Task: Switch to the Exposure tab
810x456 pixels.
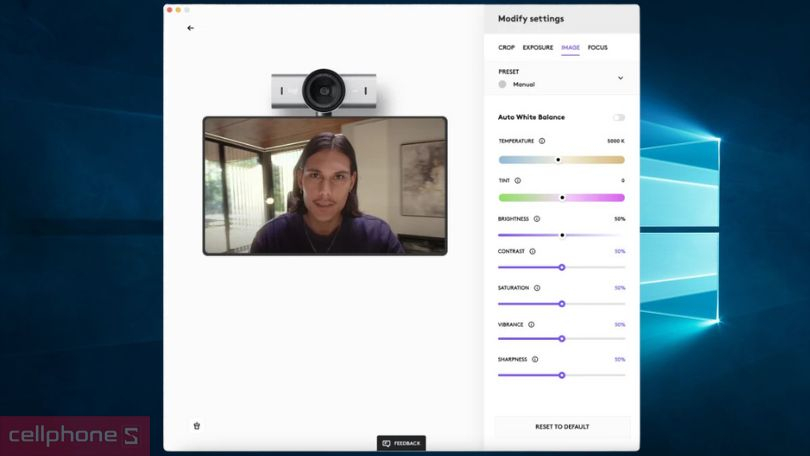Action: pos(538,48)
